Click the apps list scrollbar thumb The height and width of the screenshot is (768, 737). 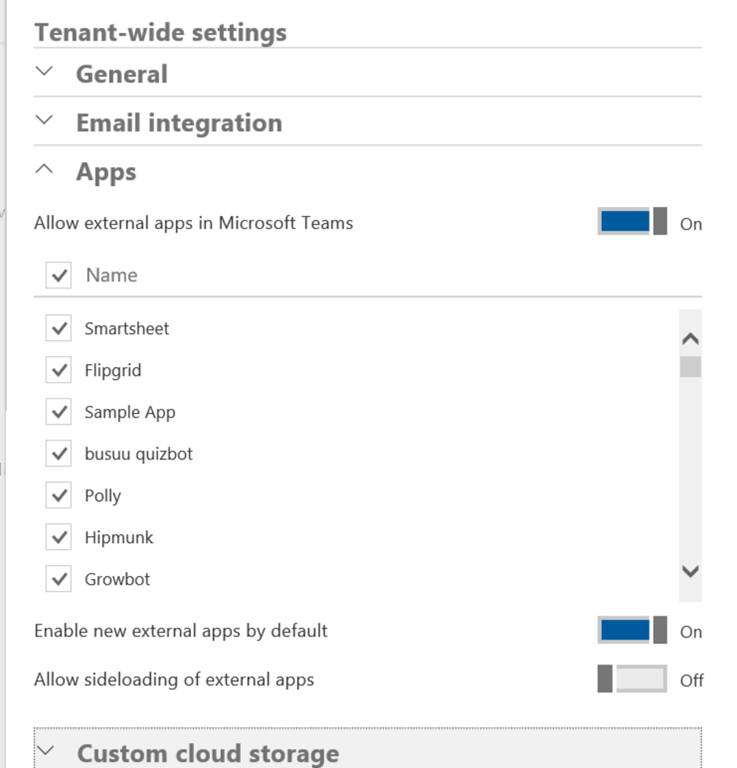(690, 367)
